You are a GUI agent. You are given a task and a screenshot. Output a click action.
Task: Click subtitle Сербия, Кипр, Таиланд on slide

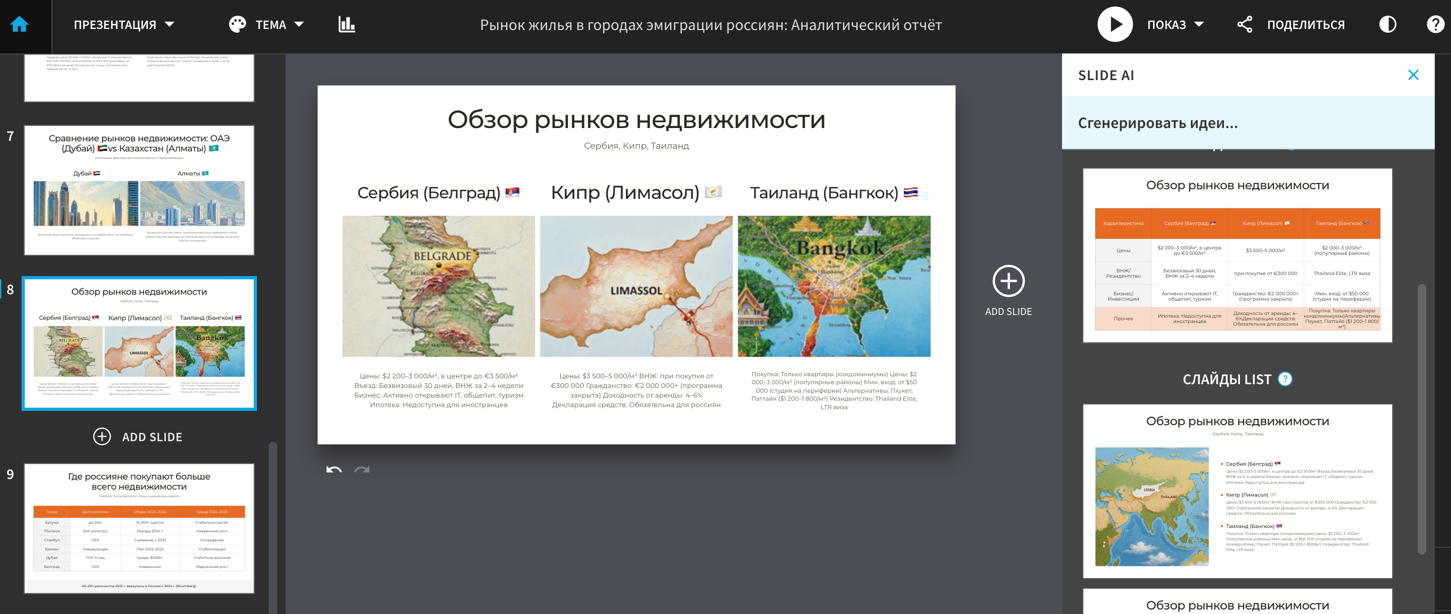point(636,146)
